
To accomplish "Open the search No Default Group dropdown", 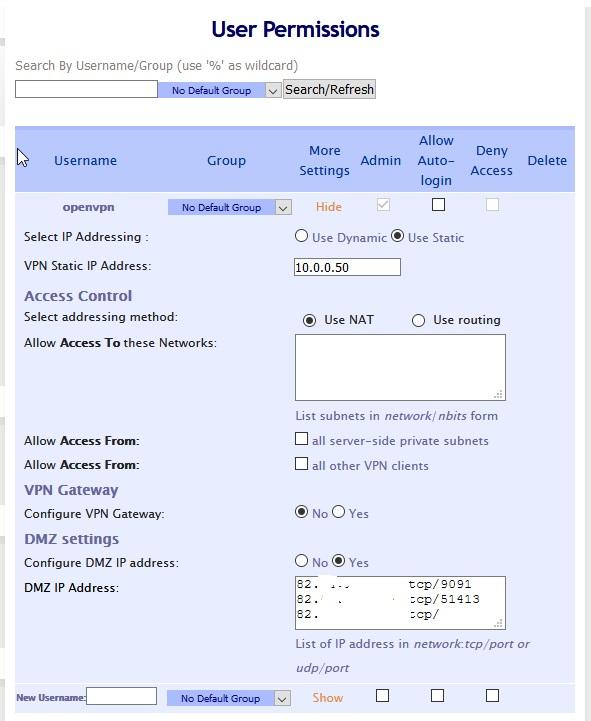I will coord(219,90).
